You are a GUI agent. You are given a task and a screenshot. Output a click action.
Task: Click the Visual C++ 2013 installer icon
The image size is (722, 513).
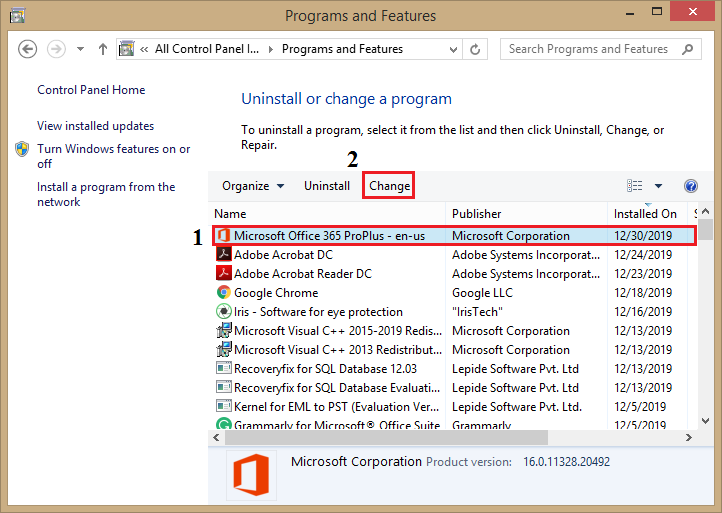(223, 350)
